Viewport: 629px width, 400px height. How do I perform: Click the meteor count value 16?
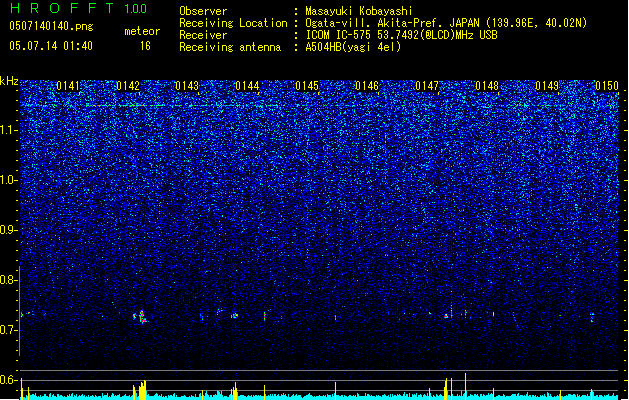click(x=145, y=46)
